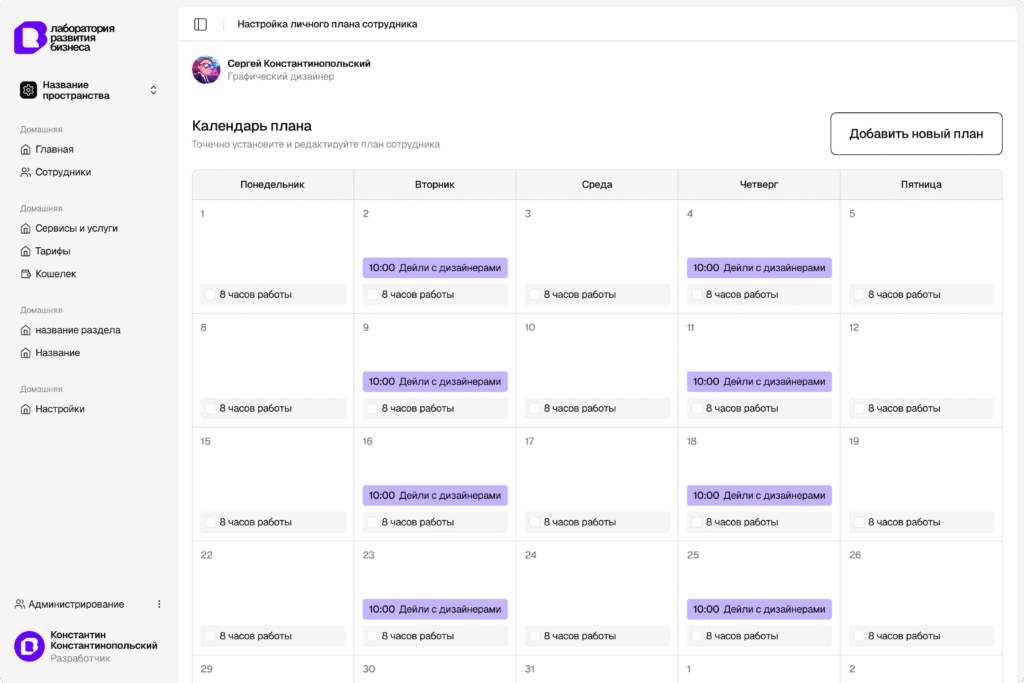
Task: Toggle the sidebar panel icon
Action: (x=201, y=24)
